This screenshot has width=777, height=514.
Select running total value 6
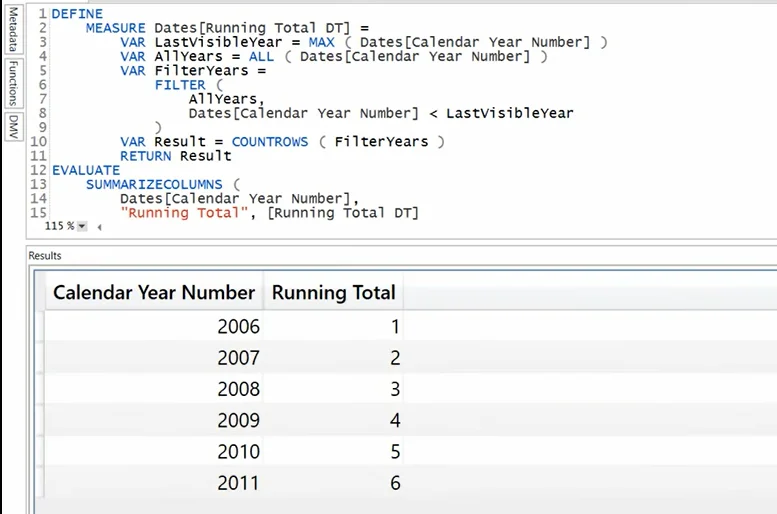[333, 482]
